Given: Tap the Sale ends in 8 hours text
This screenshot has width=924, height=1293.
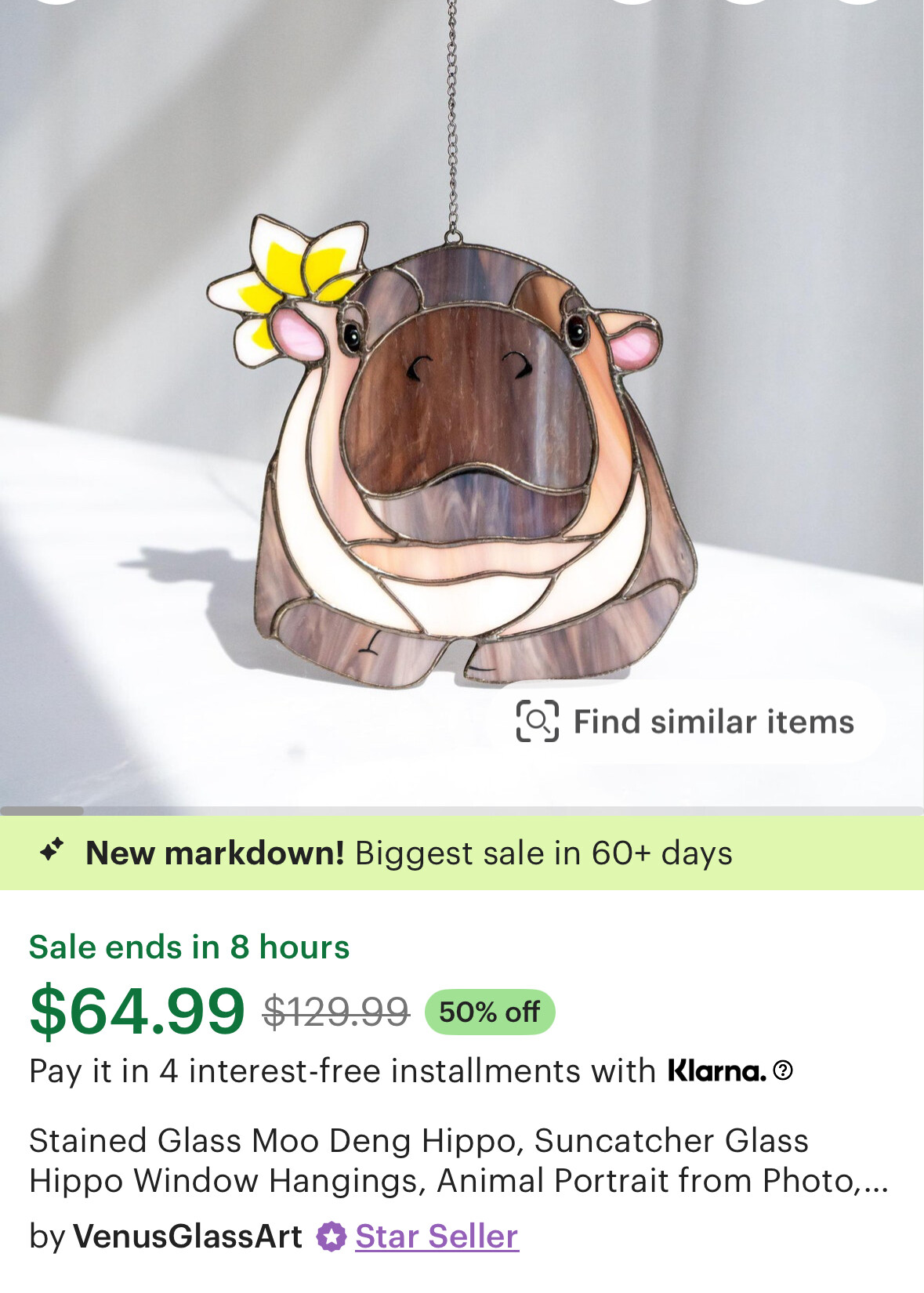Looking at the screenshot, I should [x=189, y=947].
